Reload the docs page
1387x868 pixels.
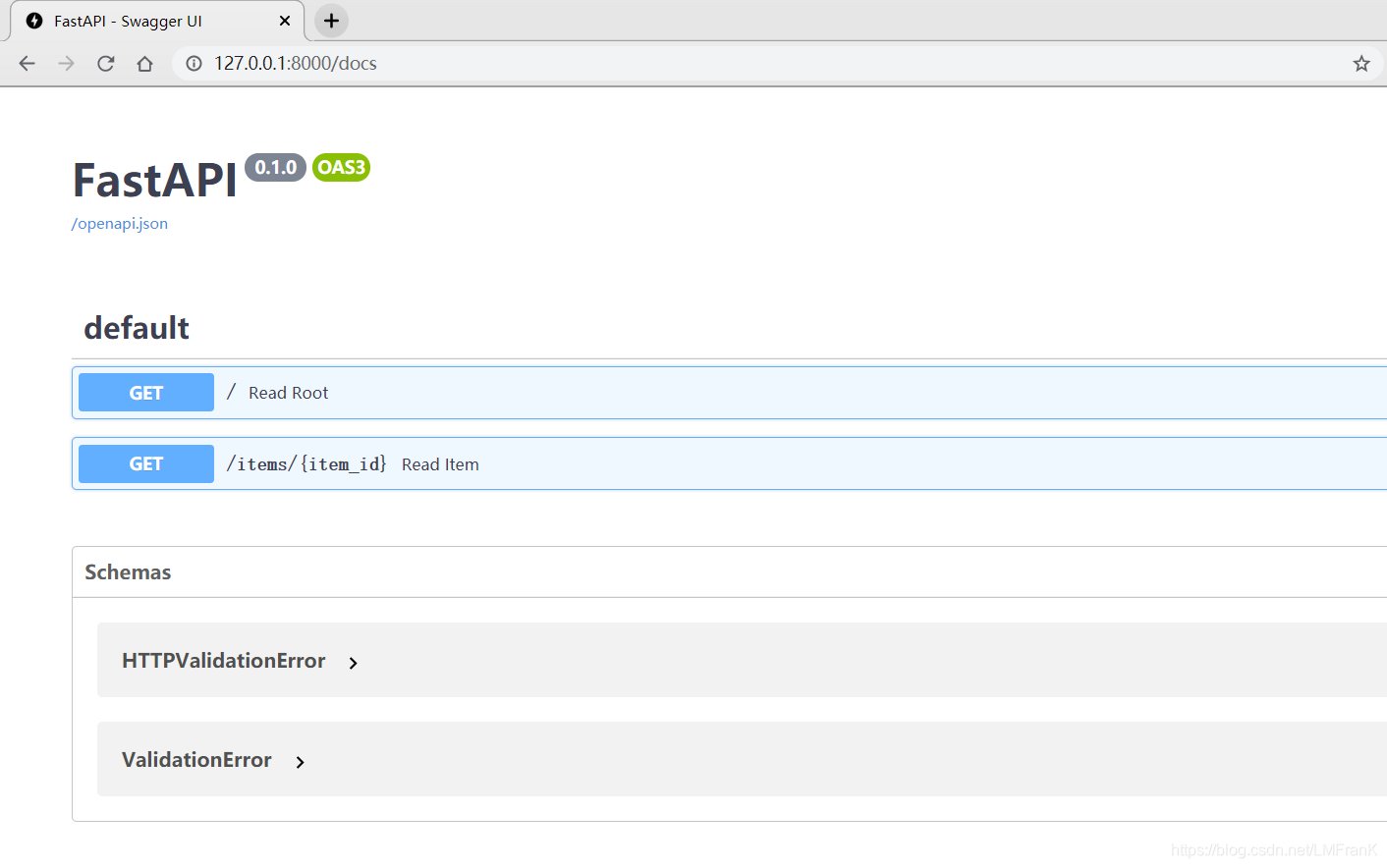(x=106, y=64)
